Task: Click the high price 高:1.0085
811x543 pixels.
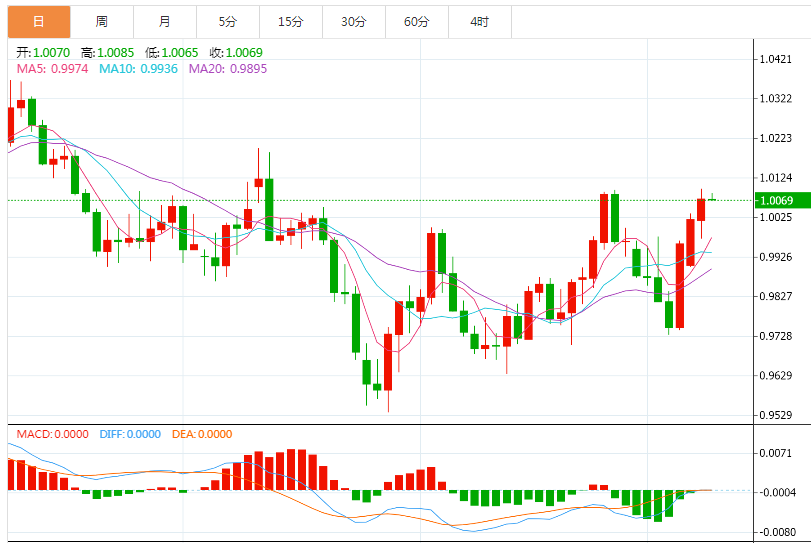Action: 107,53
